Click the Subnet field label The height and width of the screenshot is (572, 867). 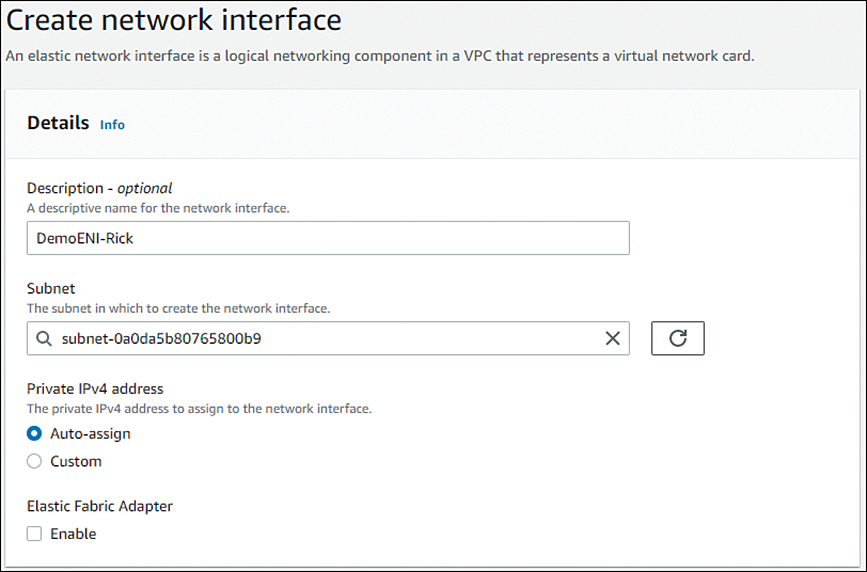coord(51,288)
